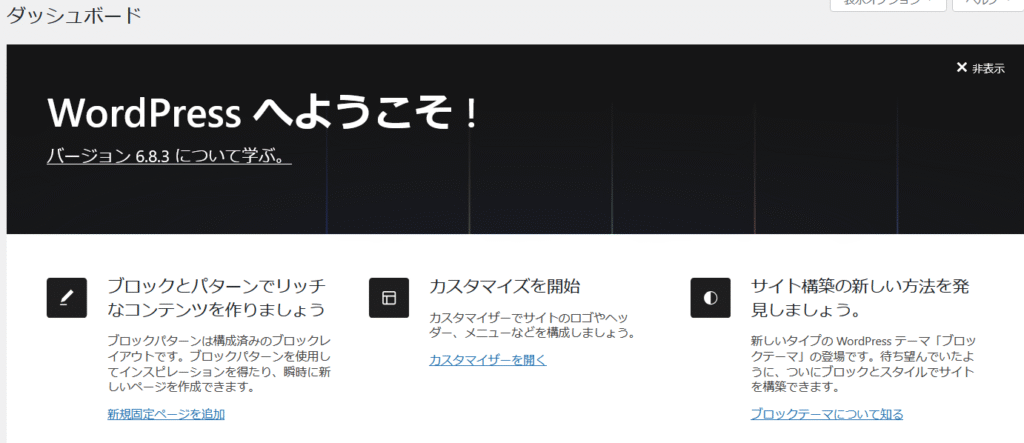Click the WordPress へようこそ！ welcome heading

(x=264, y=113)
